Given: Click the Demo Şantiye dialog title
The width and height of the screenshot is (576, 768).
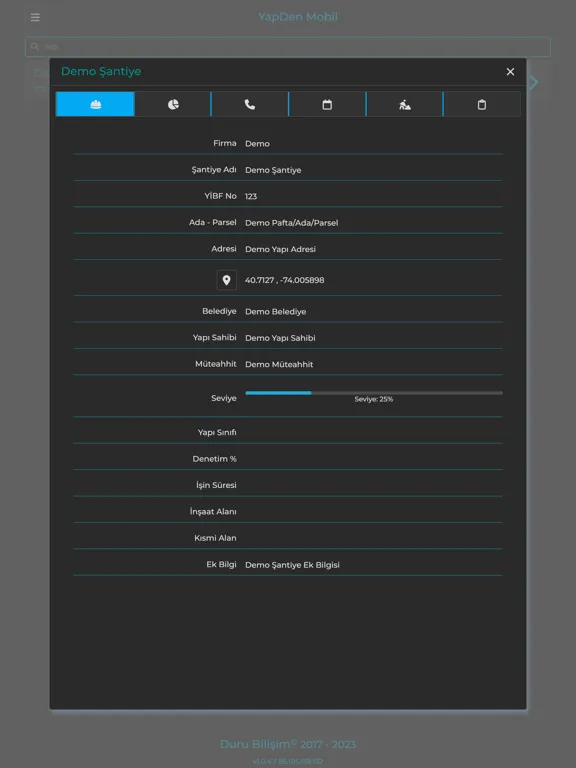Looking at the screenshot, I should pos(101,72).
